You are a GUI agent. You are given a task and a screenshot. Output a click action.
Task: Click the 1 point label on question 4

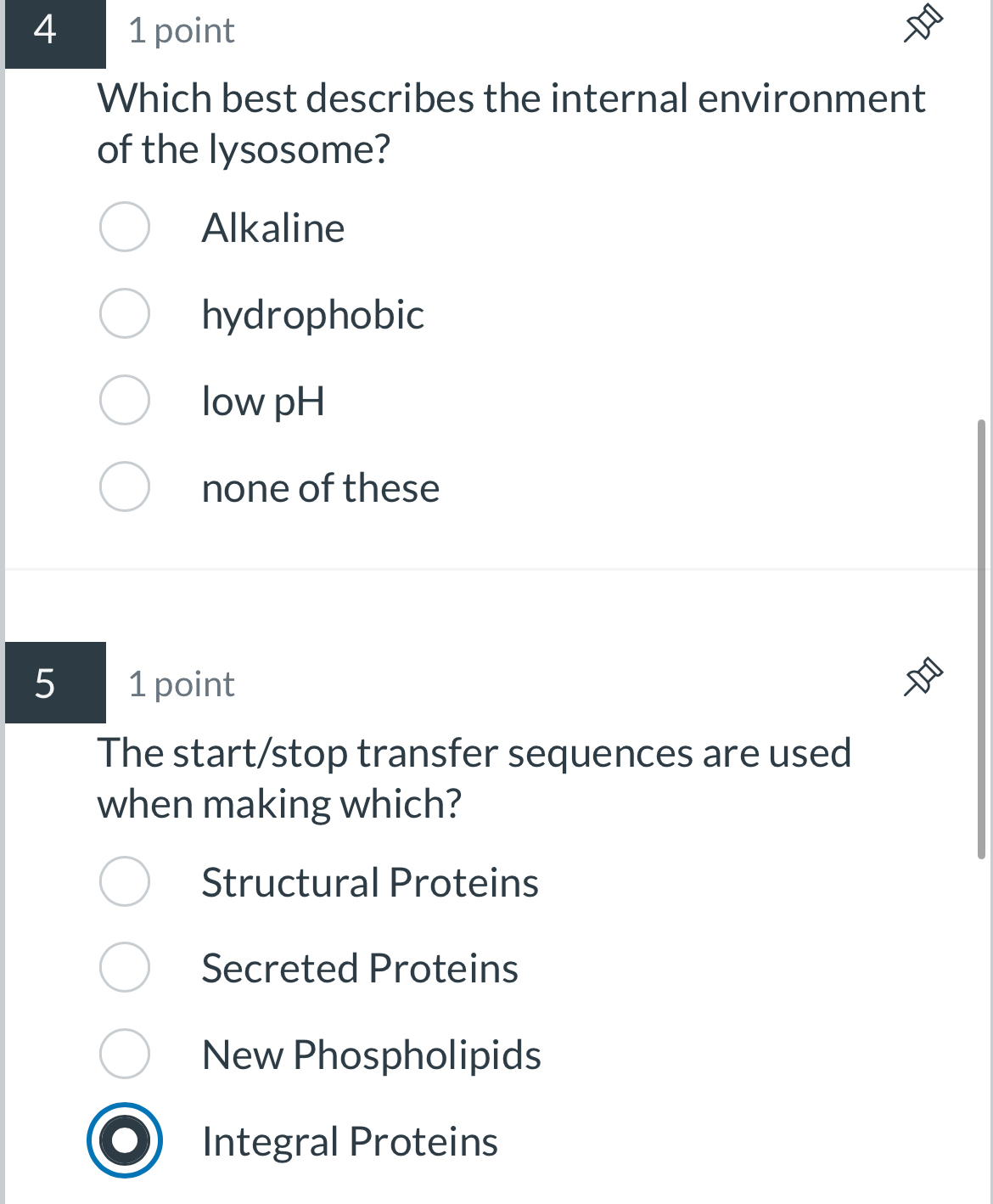coord(178,30)
